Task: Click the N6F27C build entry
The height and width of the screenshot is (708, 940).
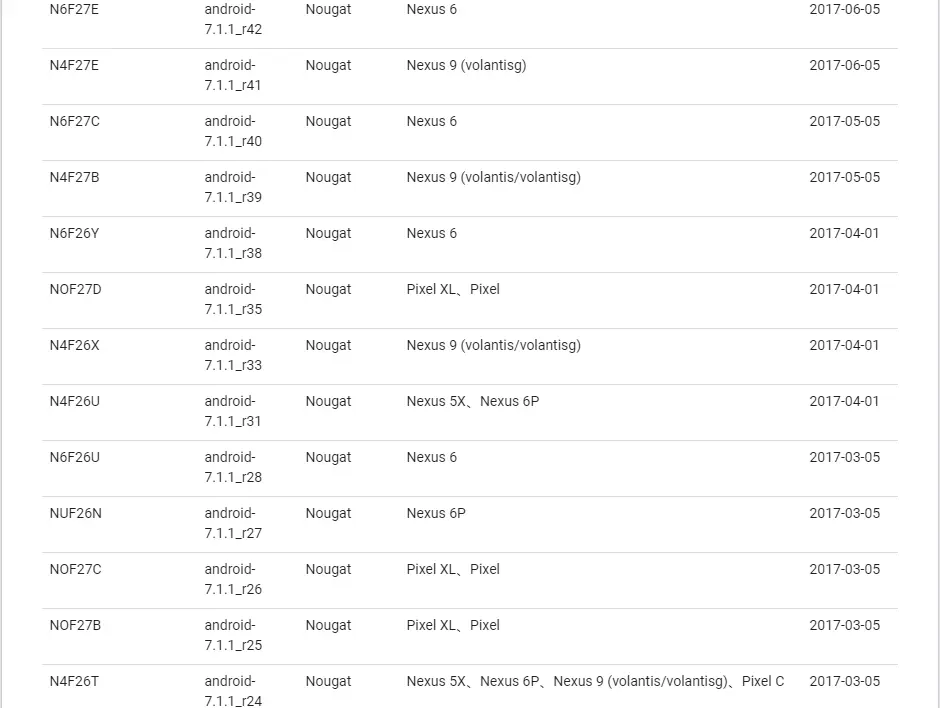Action: pos(74,121)
